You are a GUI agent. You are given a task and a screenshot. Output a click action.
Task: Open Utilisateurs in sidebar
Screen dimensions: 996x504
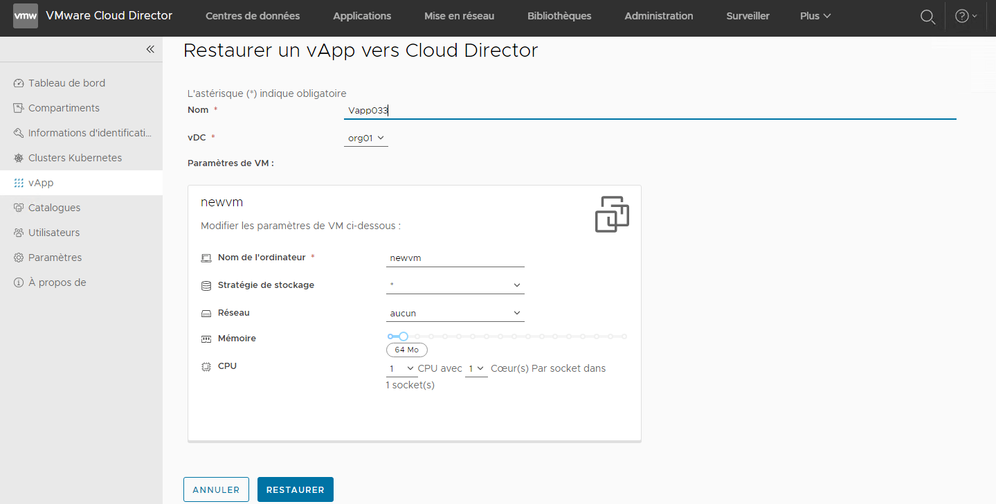(81, 233)
